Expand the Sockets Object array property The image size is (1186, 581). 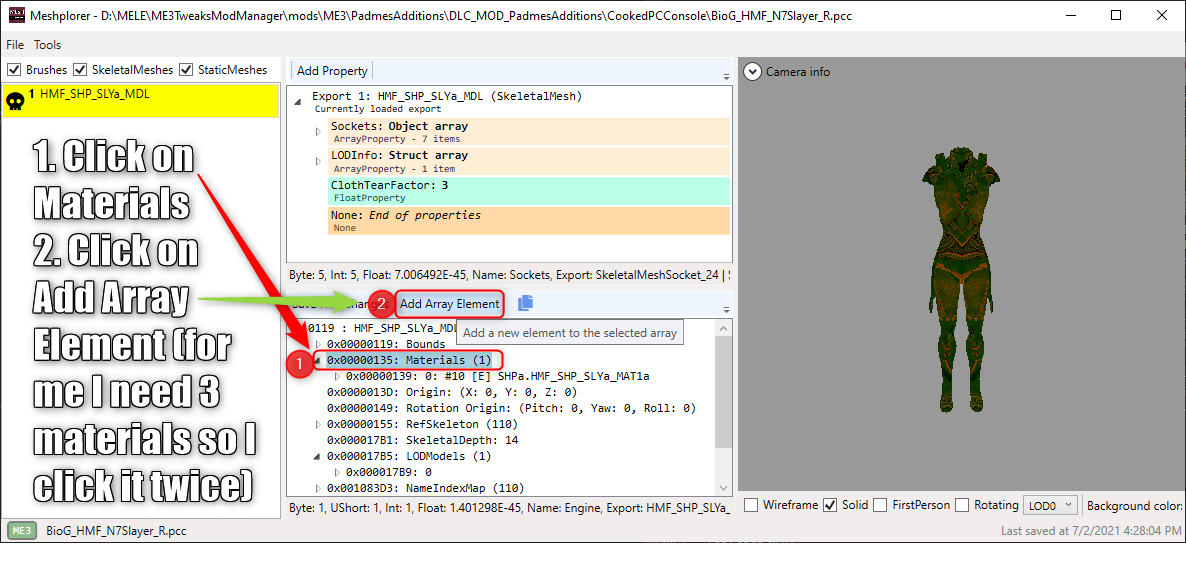click(318, 132)
